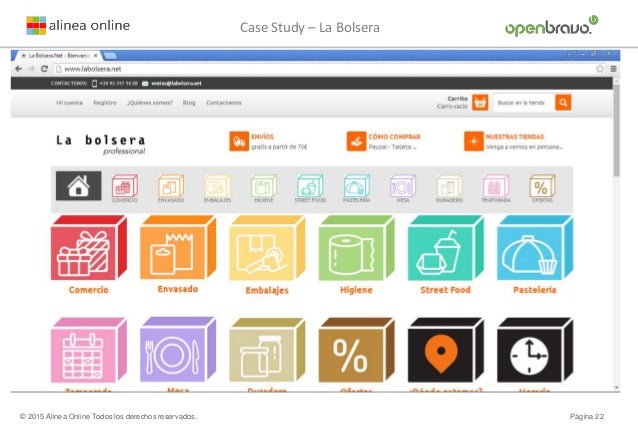The image size is (638, 442).
Task: Click the Comercio label link
Action: 89,290
